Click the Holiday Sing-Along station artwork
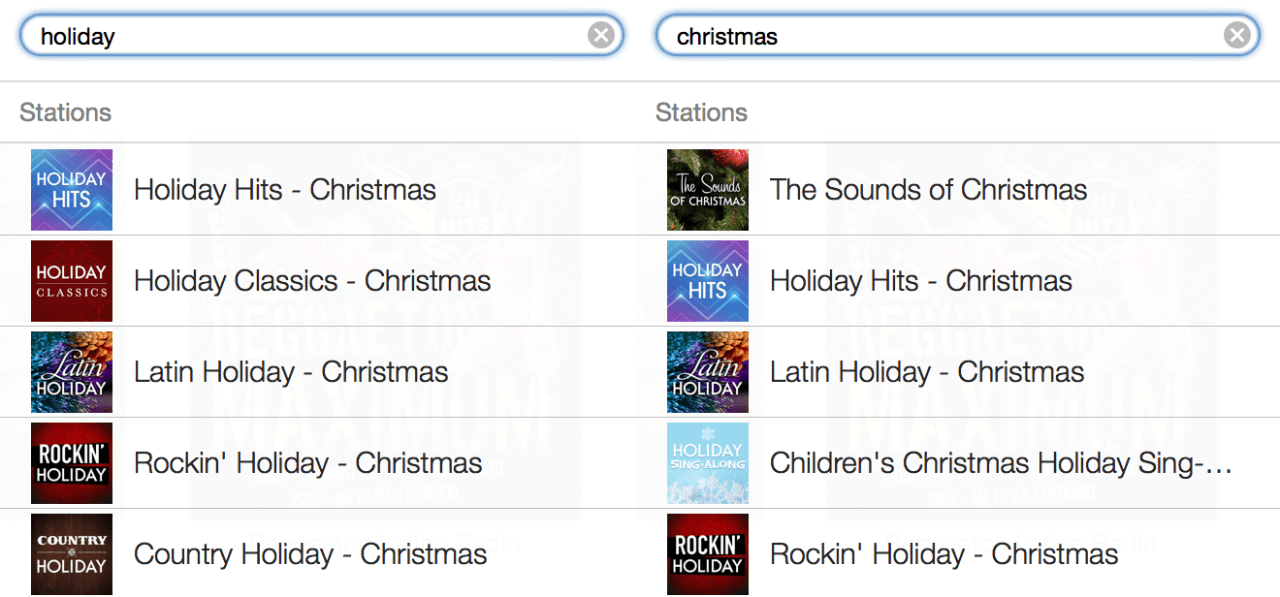This screenshot has height=597, width=1280. (x=708, y=463)
